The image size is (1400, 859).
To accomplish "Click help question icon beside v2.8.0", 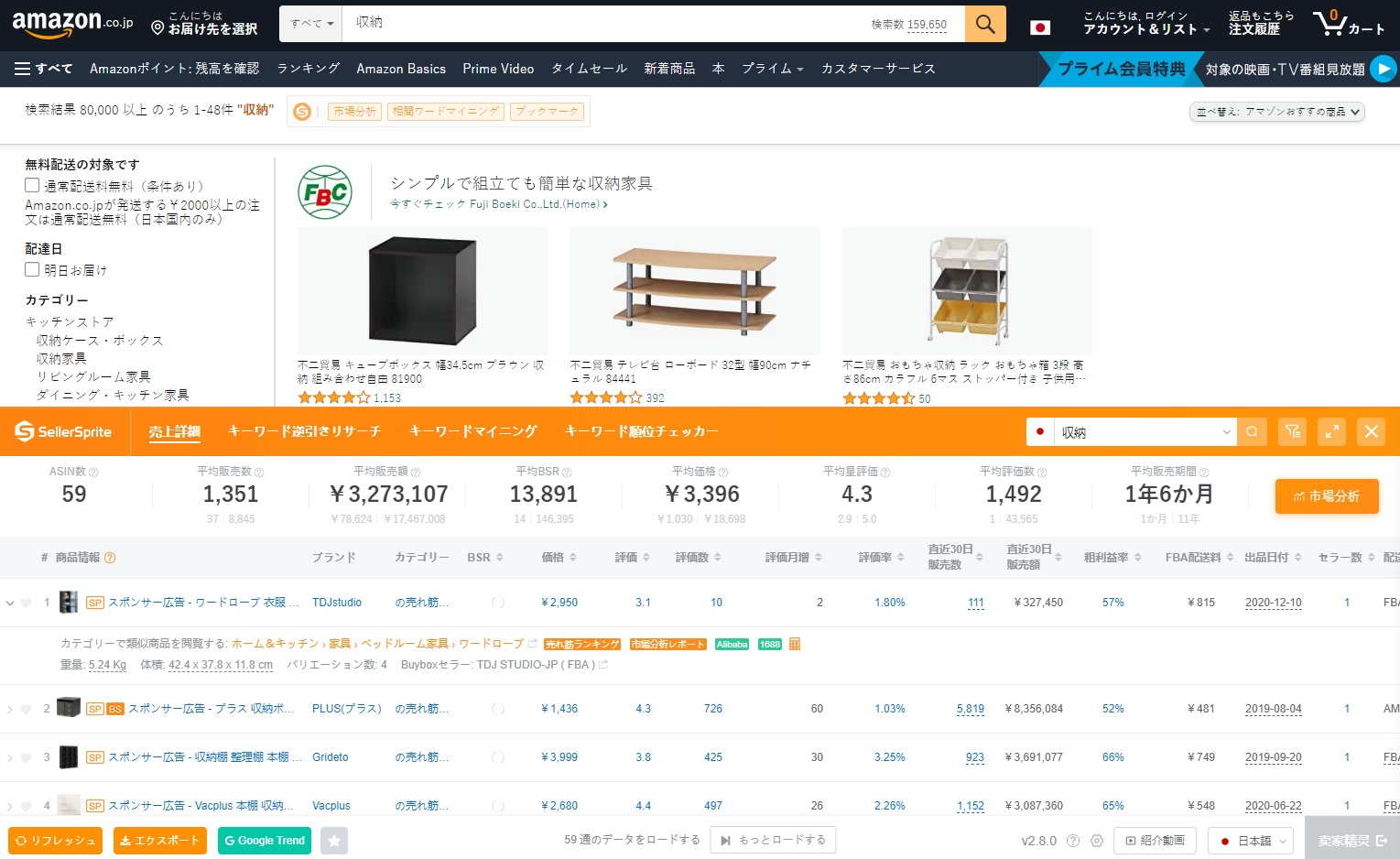I will [x=1073, y=841].
